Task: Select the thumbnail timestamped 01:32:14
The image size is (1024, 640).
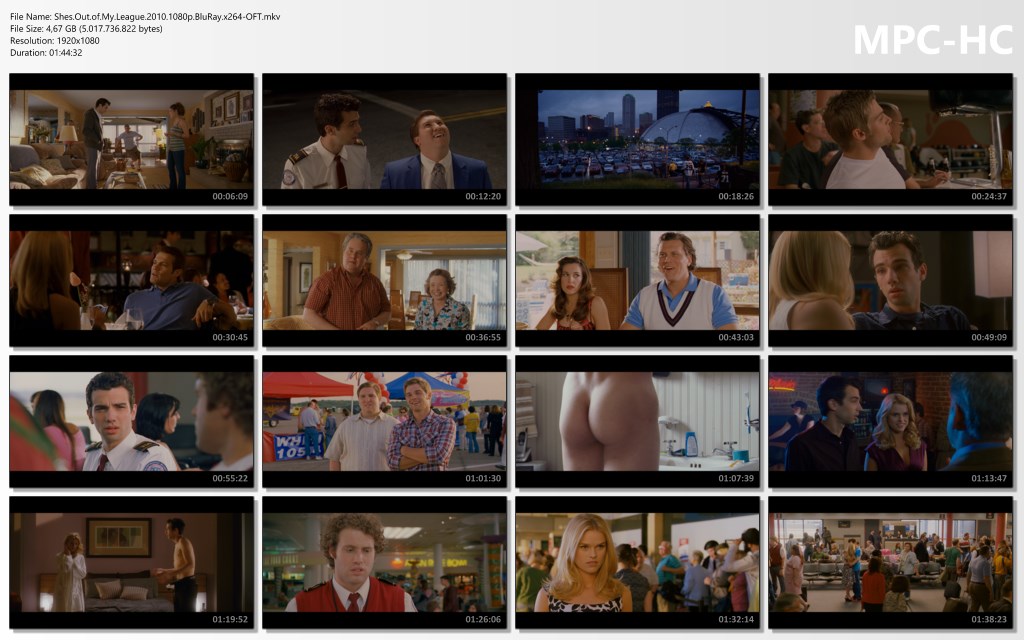Action: pyautogui.click(x=637, y=562)
